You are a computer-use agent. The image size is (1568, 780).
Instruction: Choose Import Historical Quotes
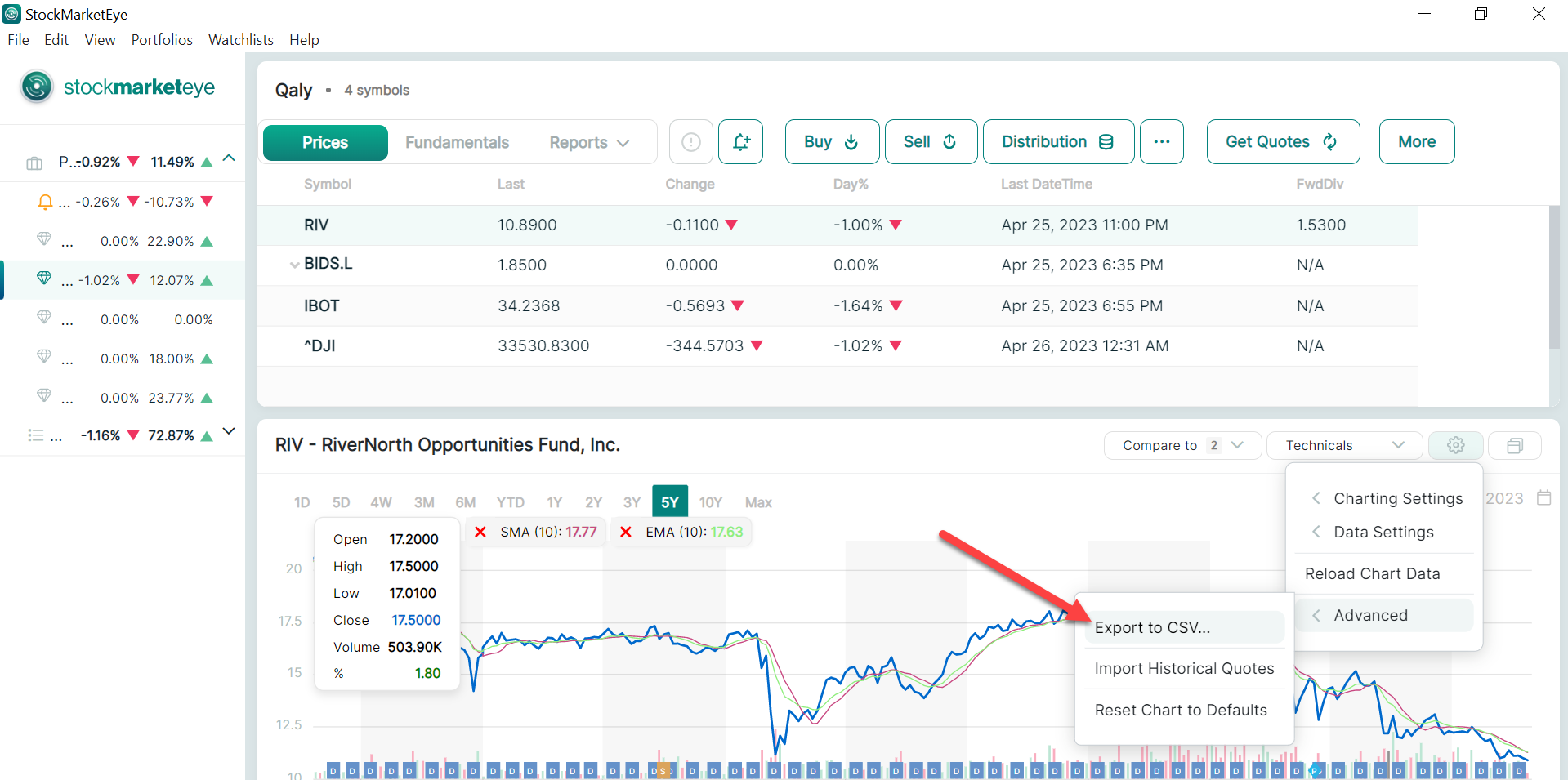point(1184,668)
